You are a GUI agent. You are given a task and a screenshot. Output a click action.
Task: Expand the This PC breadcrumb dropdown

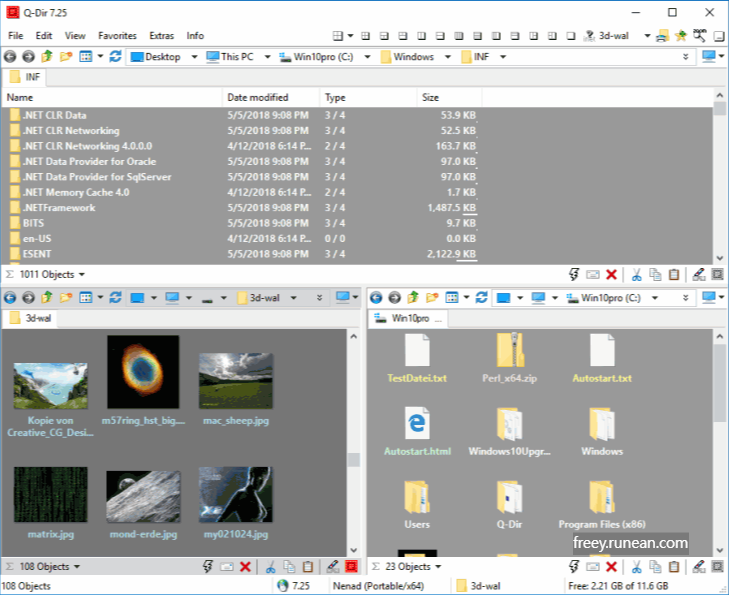[267, 57]
